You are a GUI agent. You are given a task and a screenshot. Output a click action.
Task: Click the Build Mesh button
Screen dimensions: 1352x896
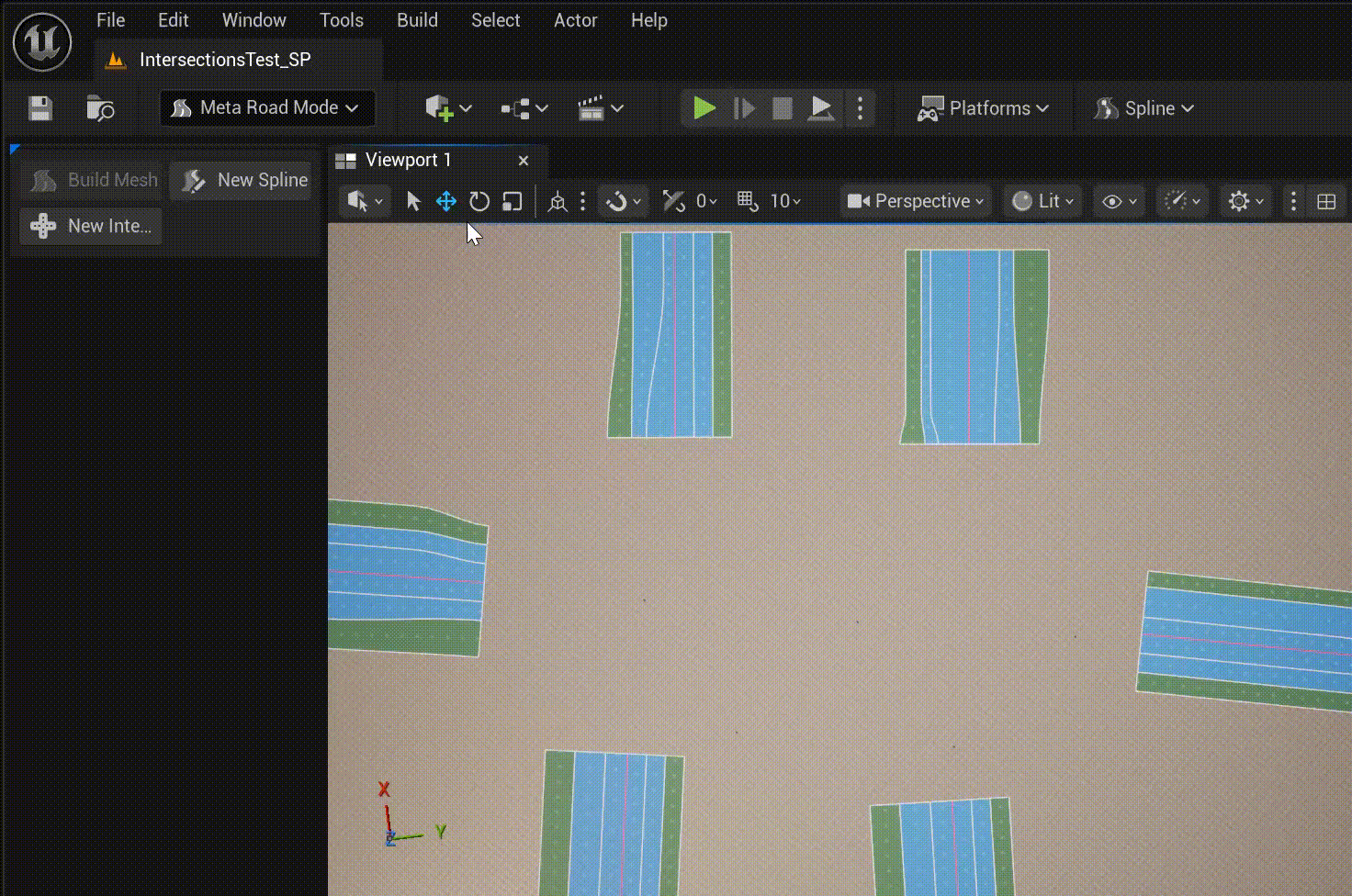point(91,180)
